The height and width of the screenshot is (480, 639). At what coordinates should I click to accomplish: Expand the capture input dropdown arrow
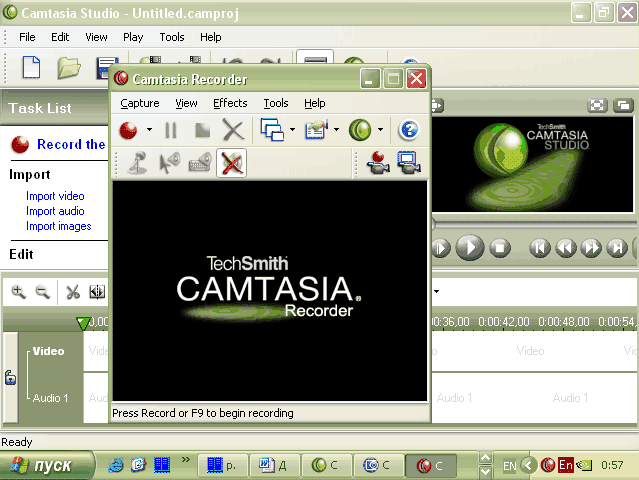pyautogui.click(x=292, y=130)
